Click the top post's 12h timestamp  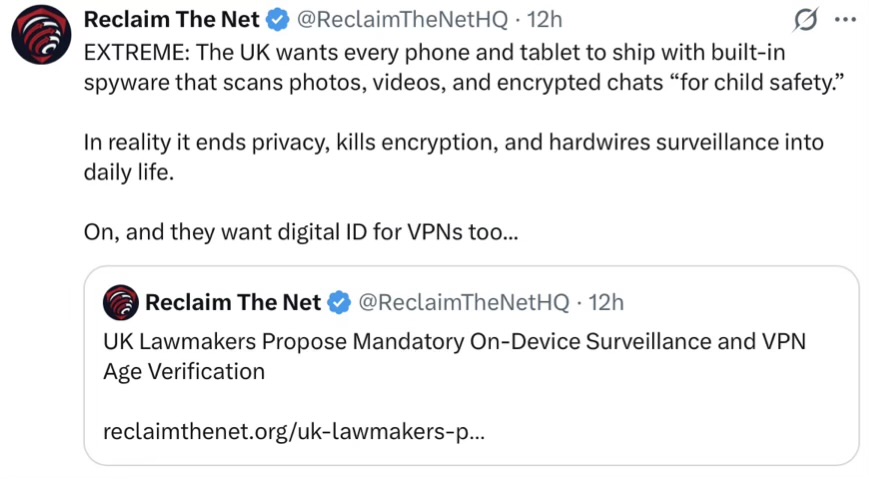tap(545, 19)
